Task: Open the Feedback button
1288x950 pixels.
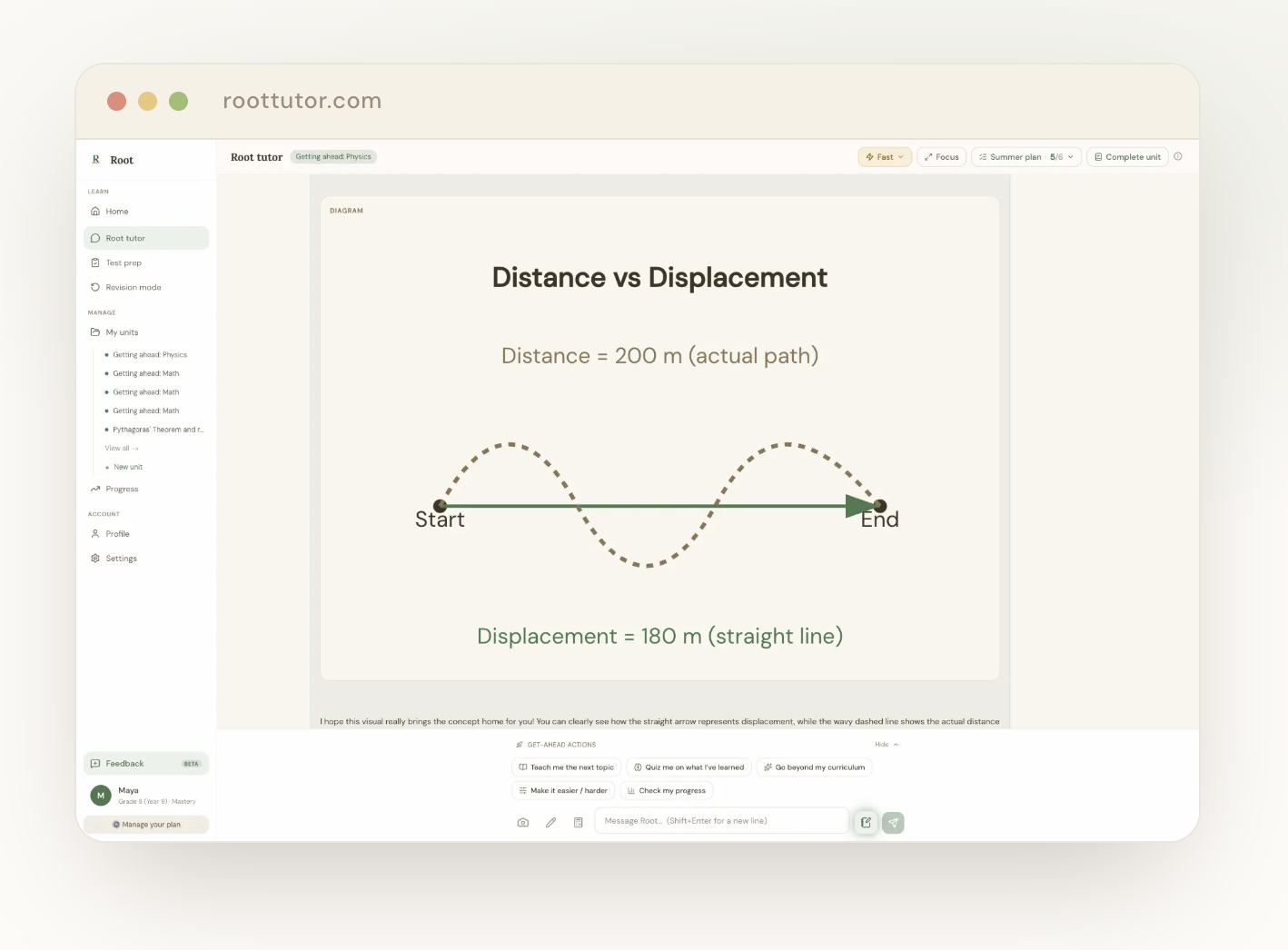Action: pos(146,764)
